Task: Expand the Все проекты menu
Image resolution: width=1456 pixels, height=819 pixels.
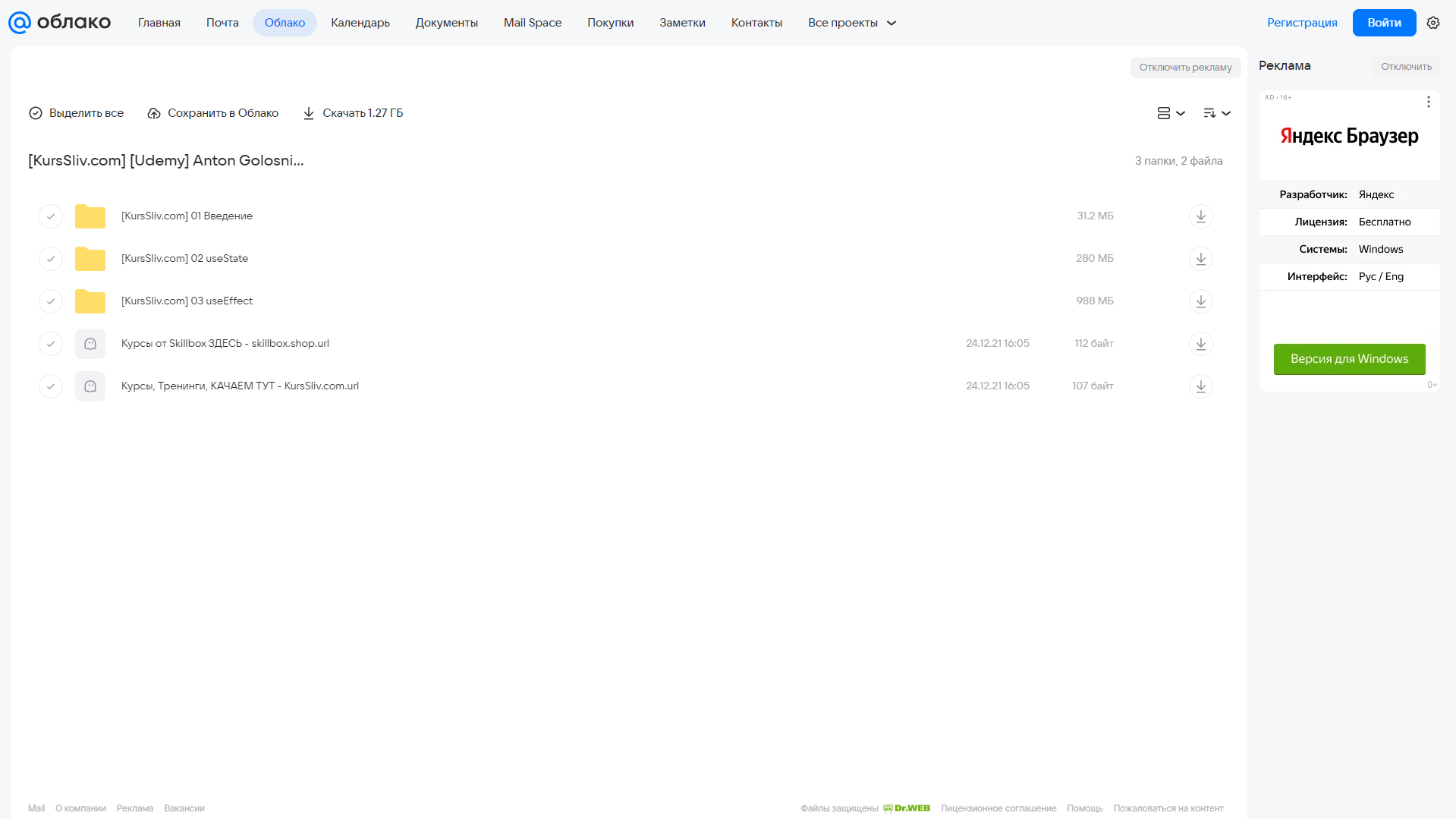Action: (852, 23)
